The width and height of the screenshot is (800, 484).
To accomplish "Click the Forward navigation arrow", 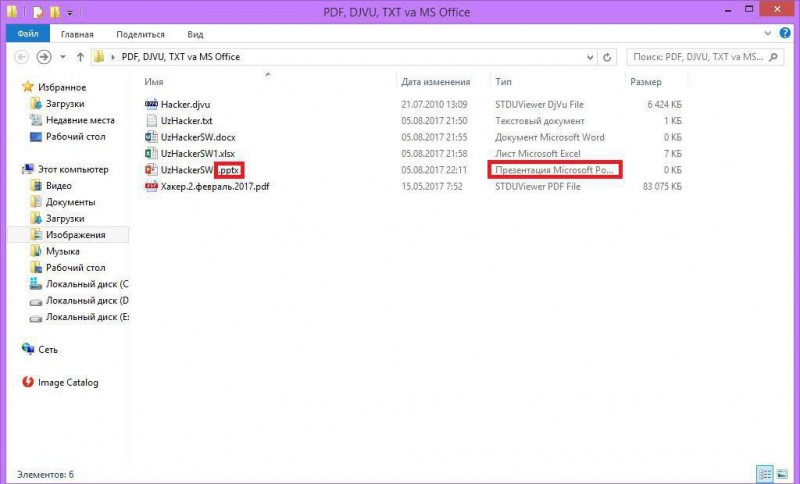I will click(x=44, y=57).
